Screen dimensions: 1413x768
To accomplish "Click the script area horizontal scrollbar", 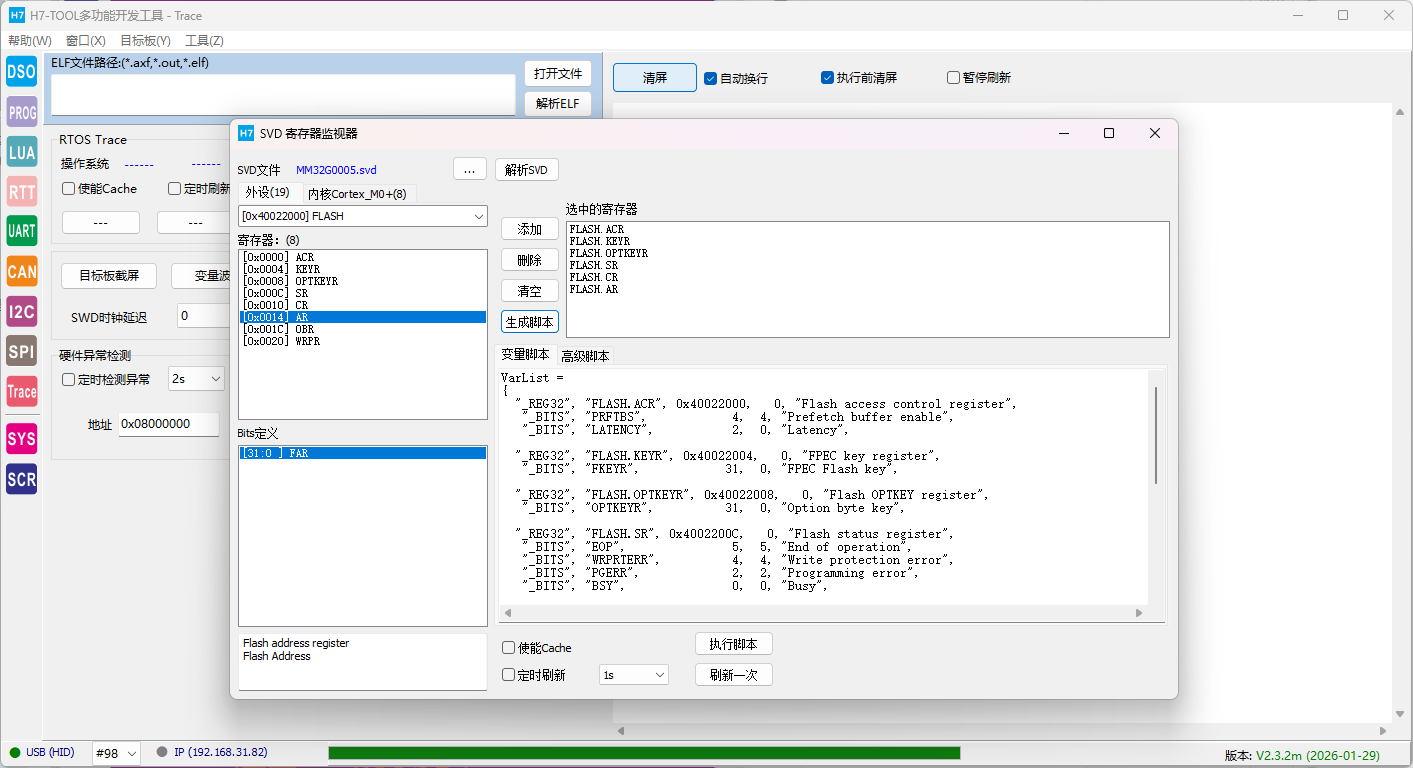I will [822, 613].
